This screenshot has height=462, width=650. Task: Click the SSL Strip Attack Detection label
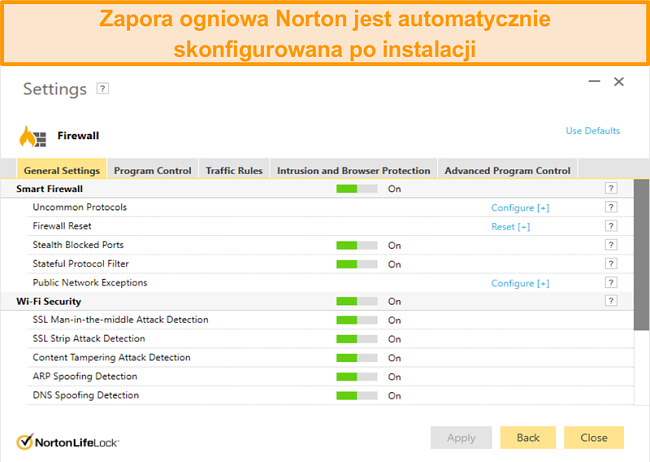pyautogui.click(x=89, y=338)
